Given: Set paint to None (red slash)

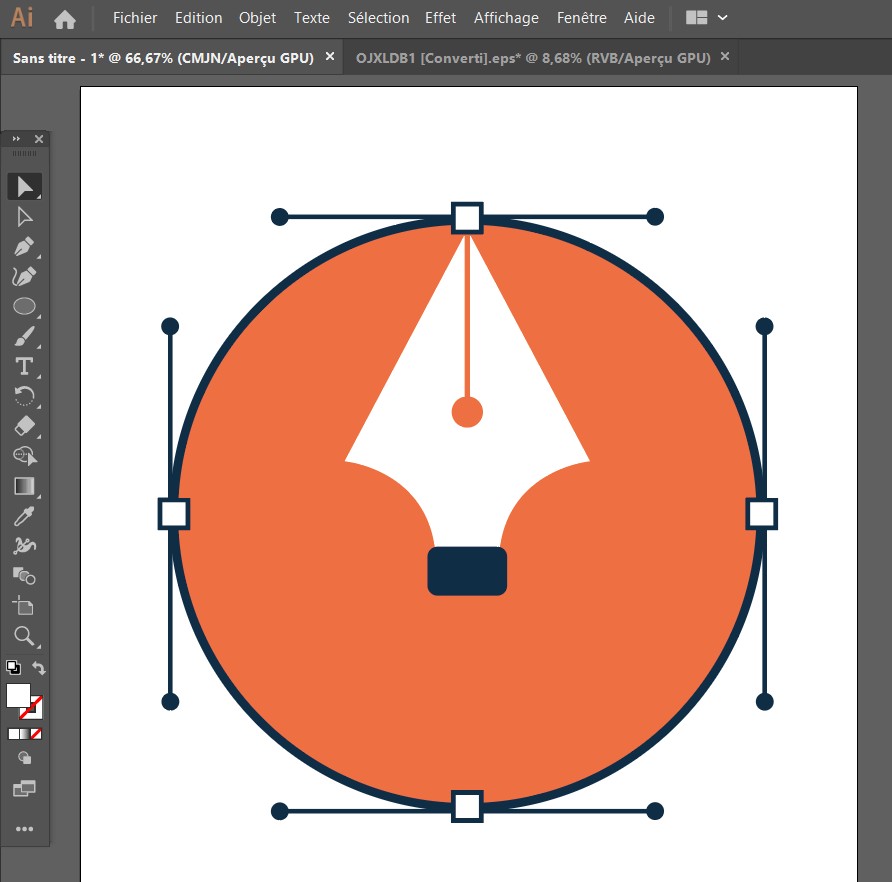Looking at the screenshot, I should pos(36,733).
